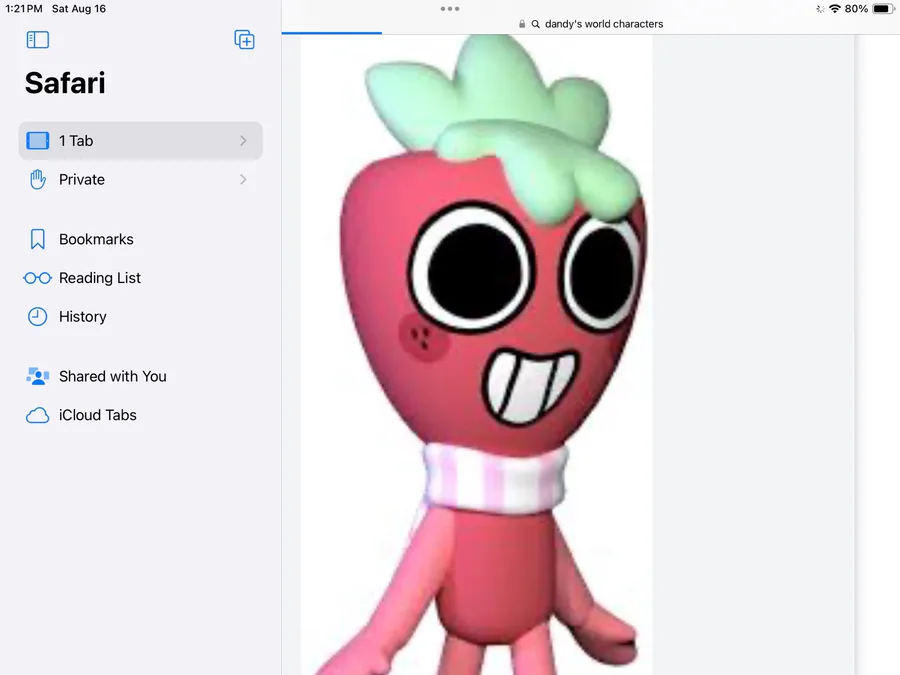
Task: Click the Private hand icon
Action: tap(38, 180)
